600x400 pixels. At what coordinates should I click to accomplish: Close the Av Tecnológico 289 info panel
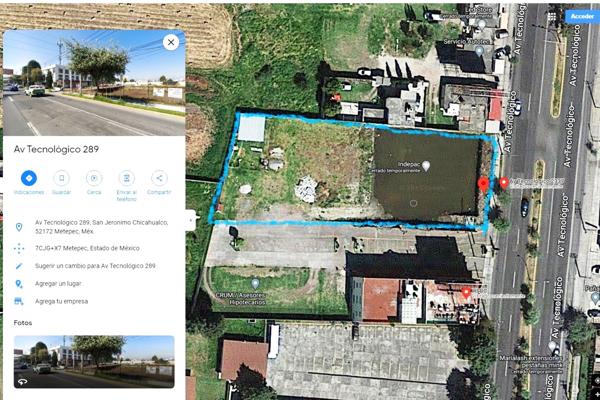tap(171, 42)
